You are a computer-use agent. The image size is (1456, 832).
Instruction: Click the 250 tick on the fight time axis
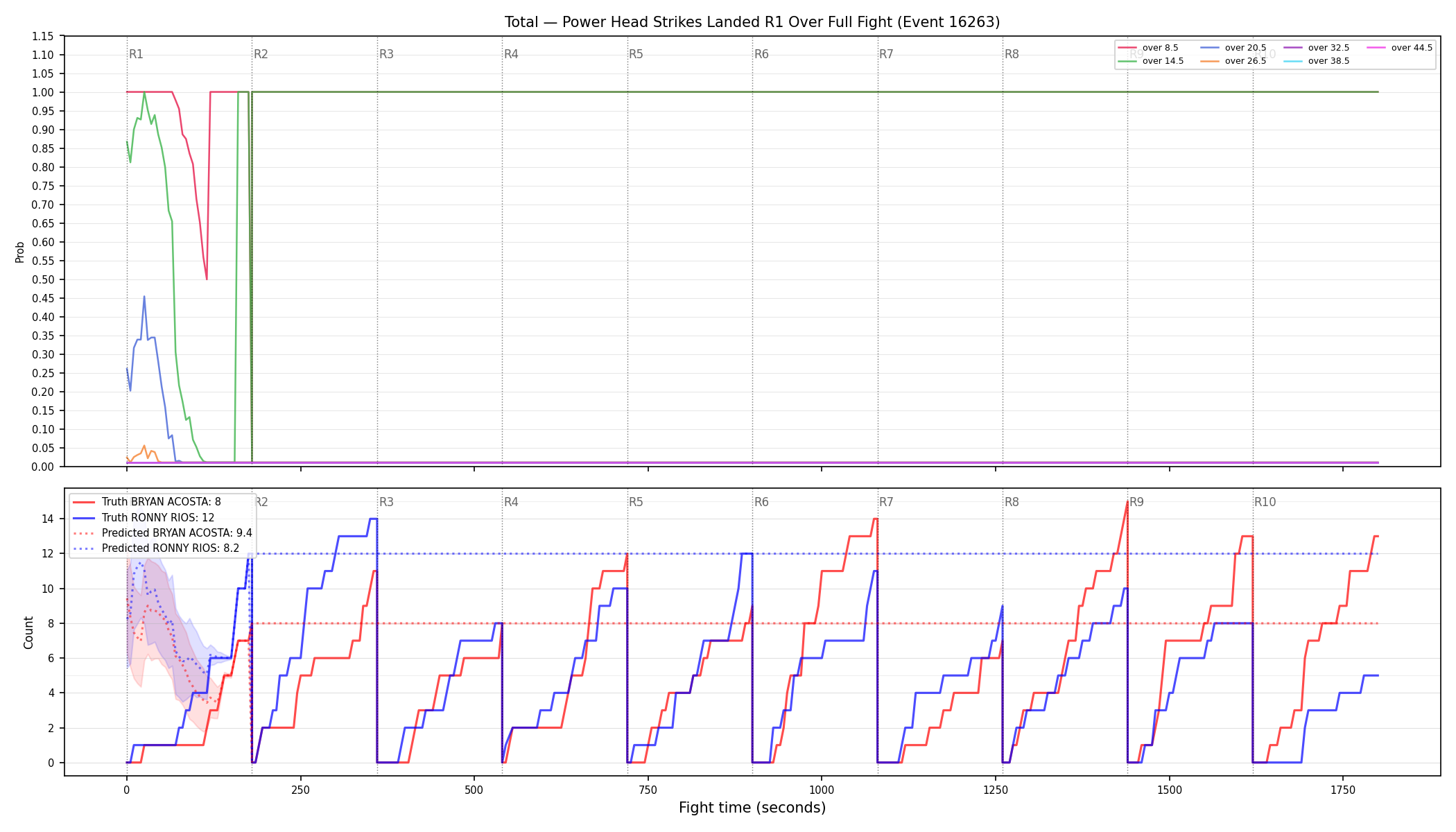(x=300, y=790)
